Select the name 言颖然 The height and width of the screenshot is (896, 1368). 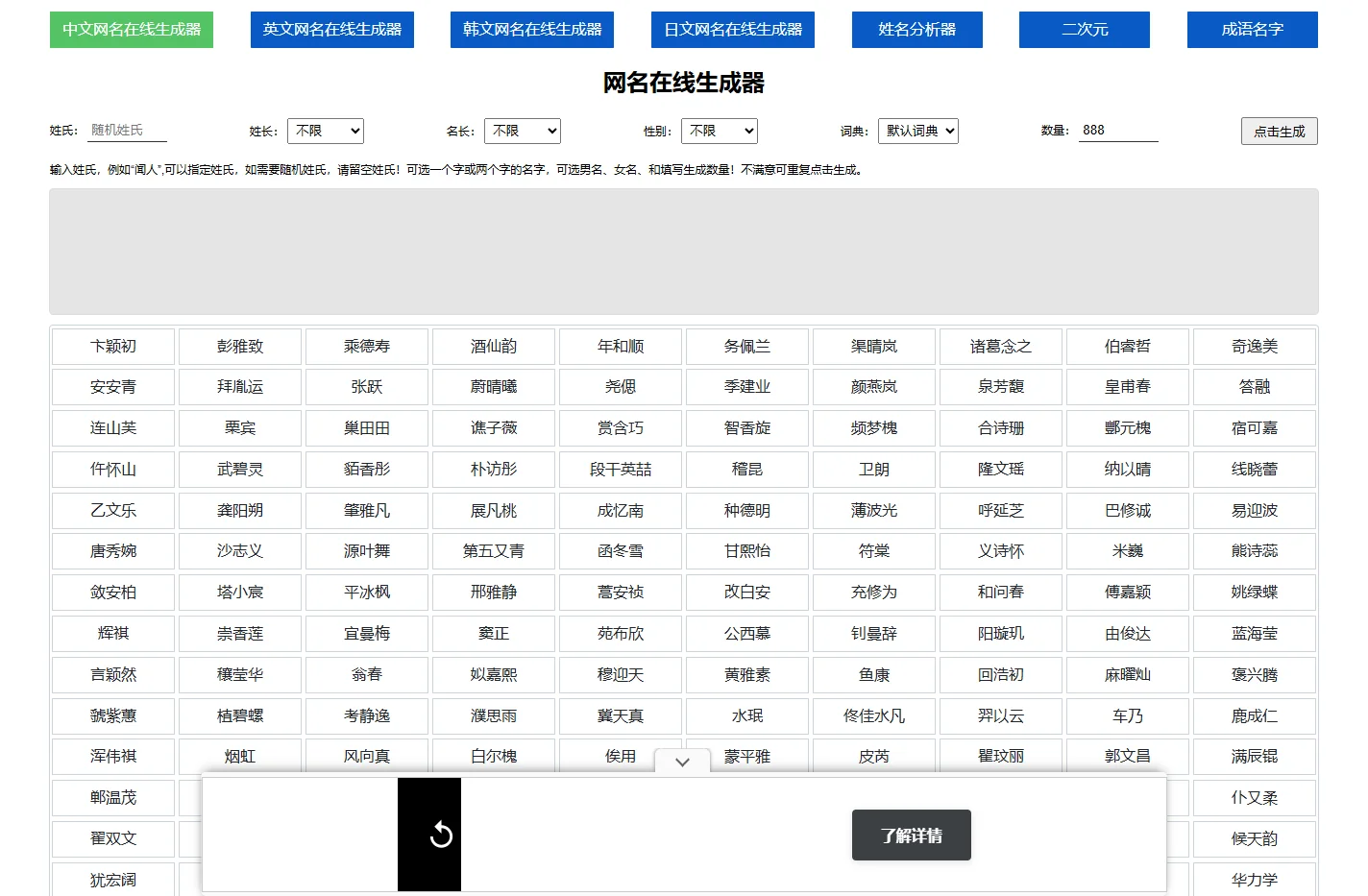point(113,675)
